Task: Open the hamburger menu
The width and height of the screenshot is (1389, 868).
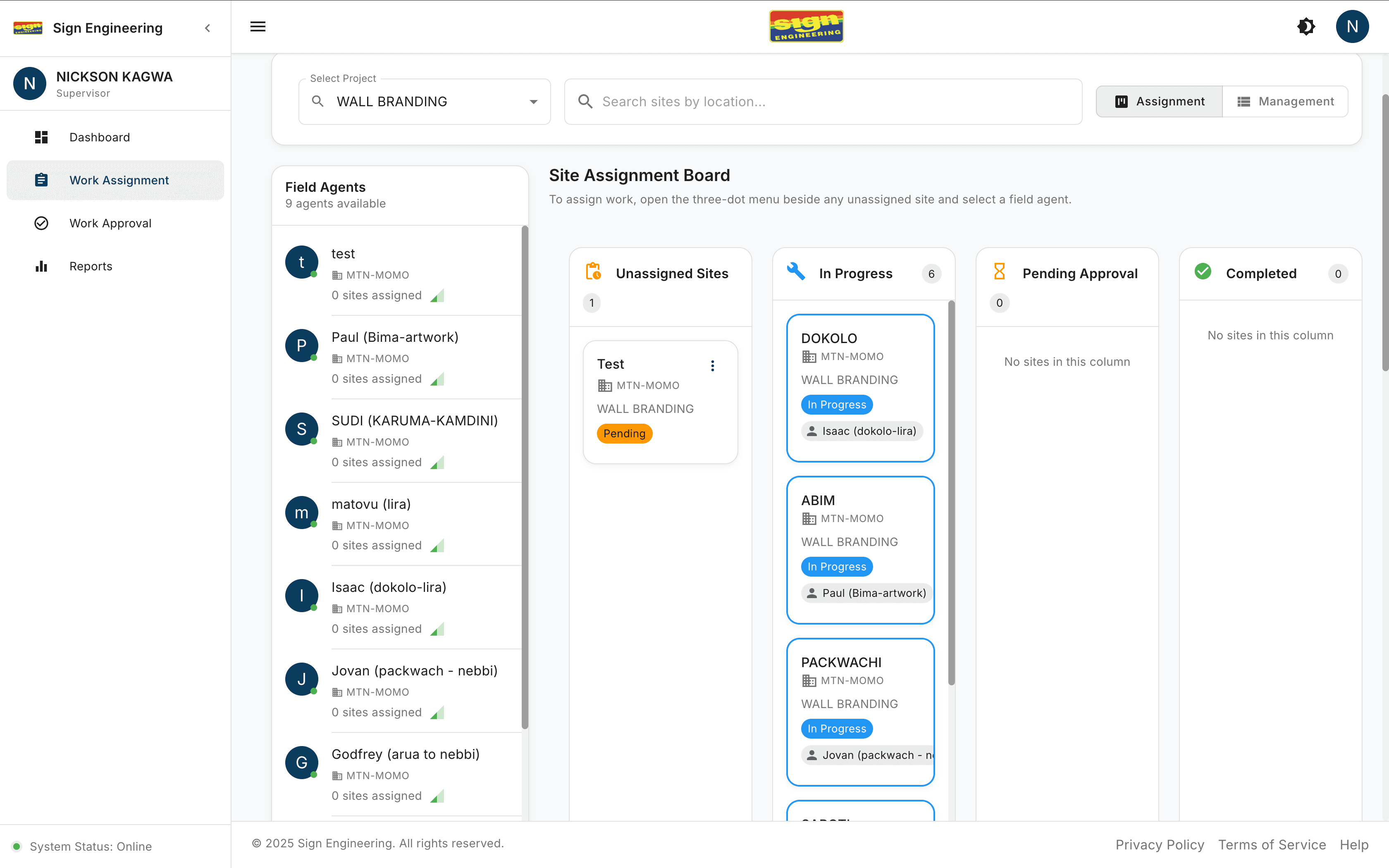Action: [x=258, y=26]
